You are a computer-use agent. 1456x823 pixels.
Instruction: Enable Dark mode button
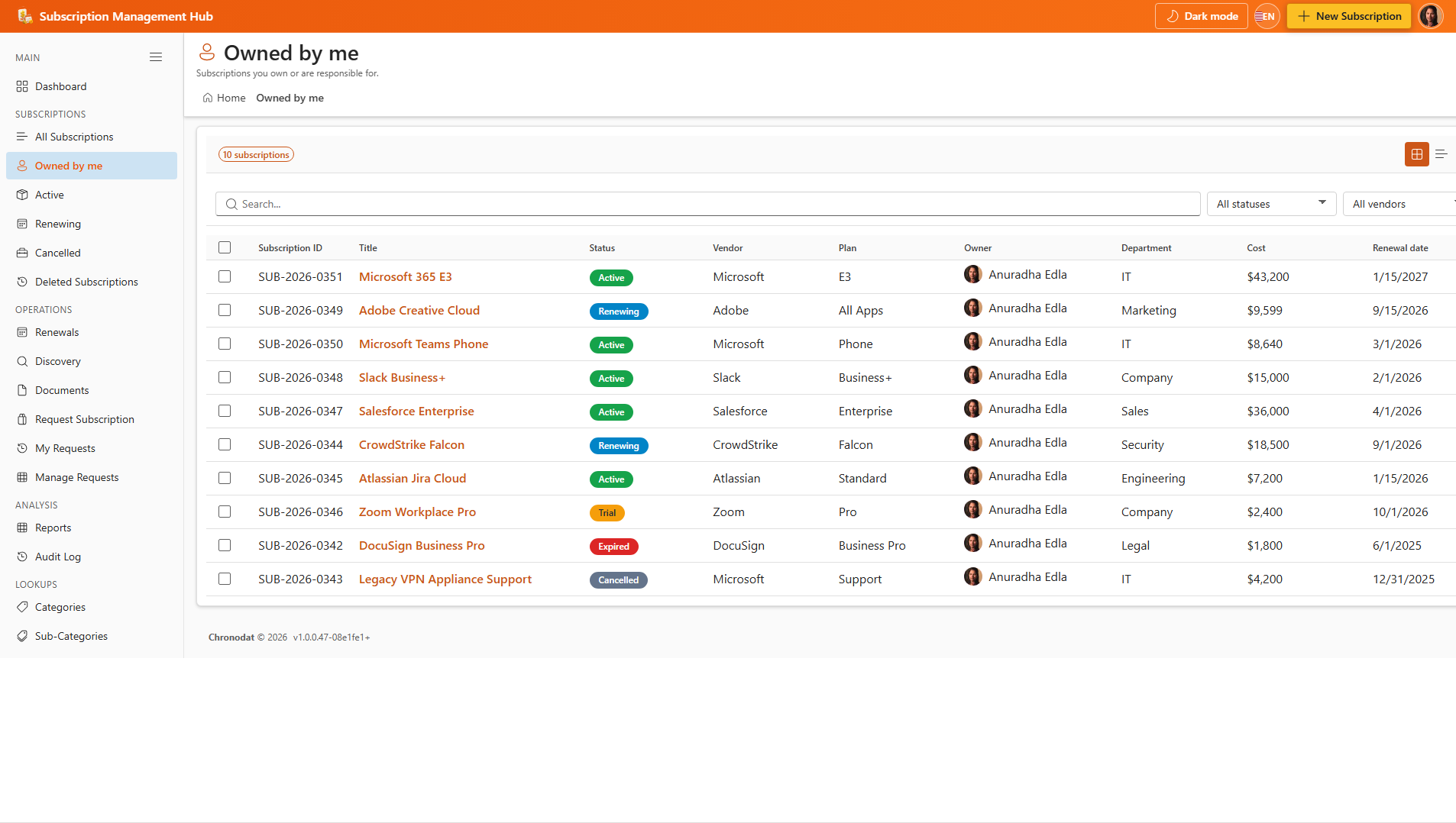pyautogui.click(x=1202, y=16)
